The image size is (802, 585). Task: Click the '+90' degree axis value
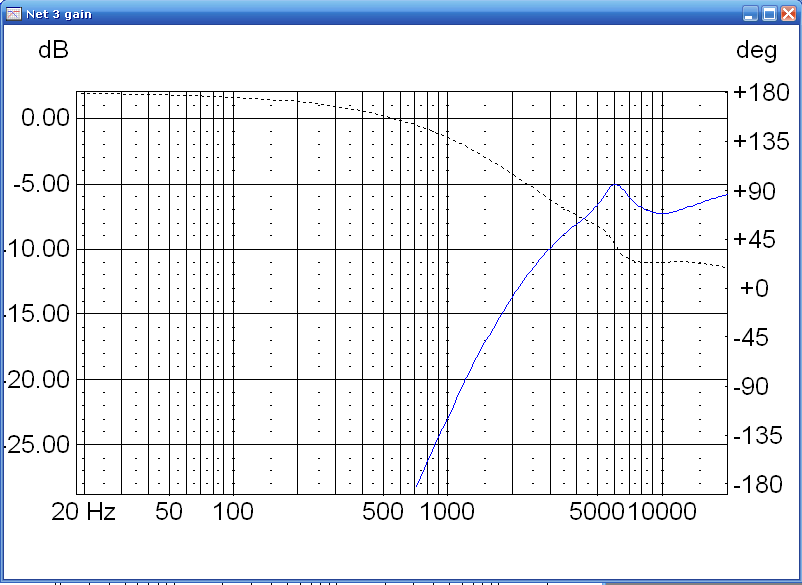(755, 191)
